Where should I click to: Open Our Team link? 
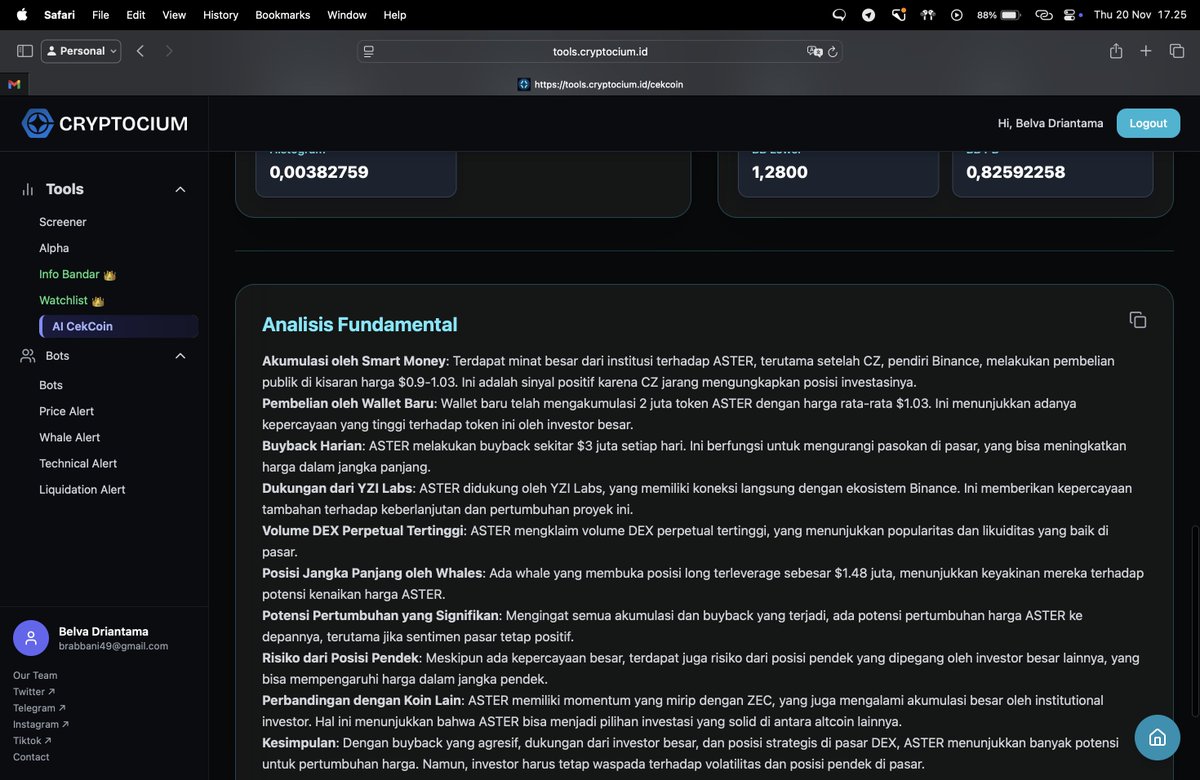tap(35, 675)
